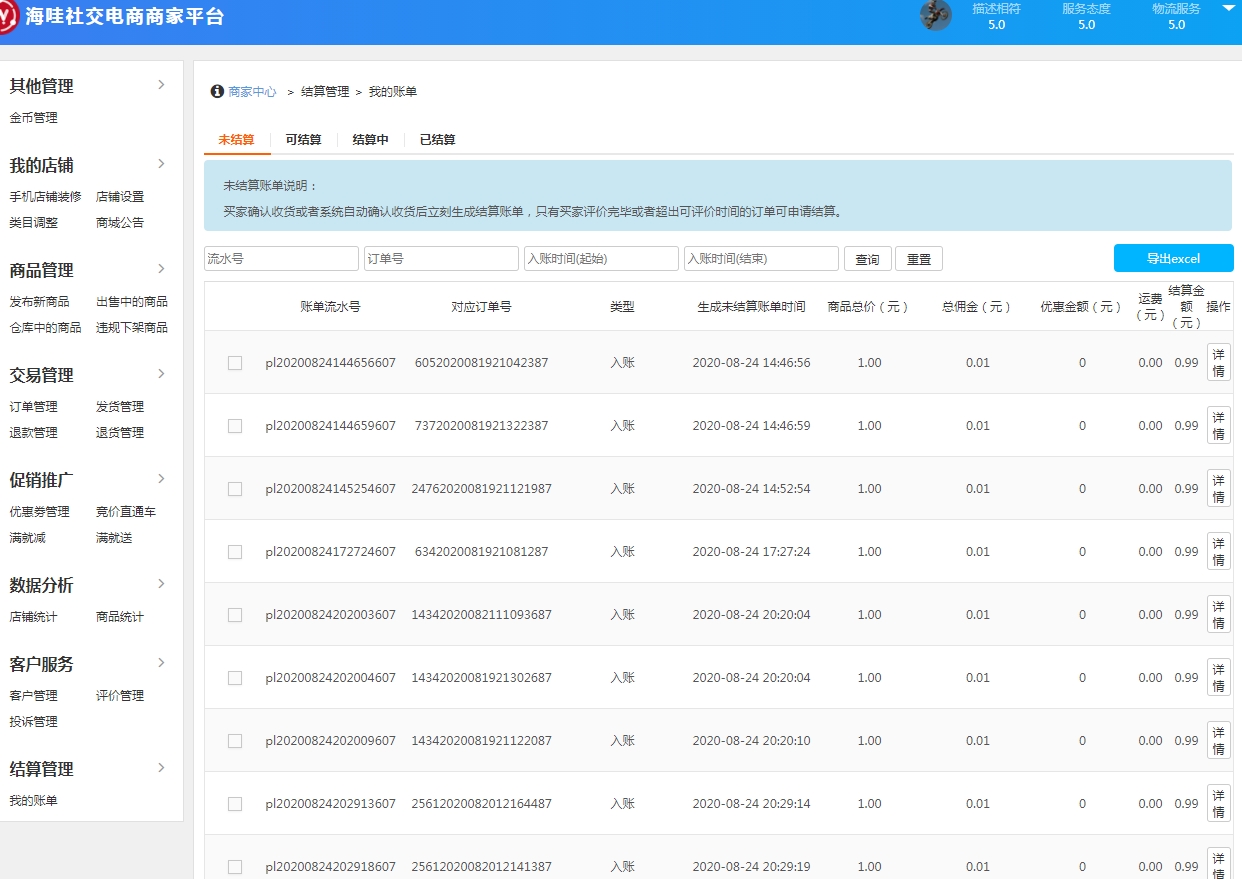Expand the 促销推广 section chevron
1242x879 pixels.
[161, 479]
